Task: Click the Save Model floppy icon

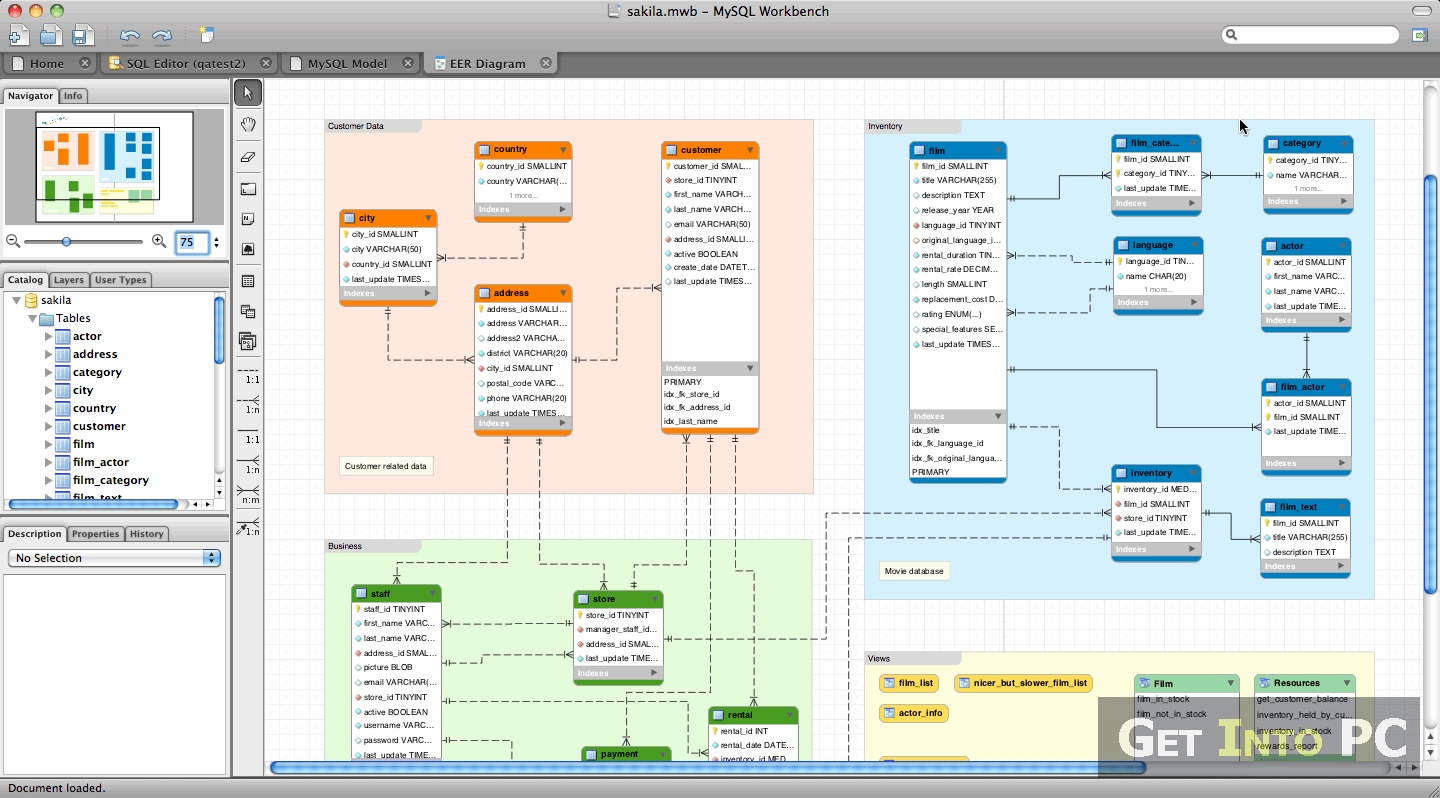Action: tap(82, 36)
